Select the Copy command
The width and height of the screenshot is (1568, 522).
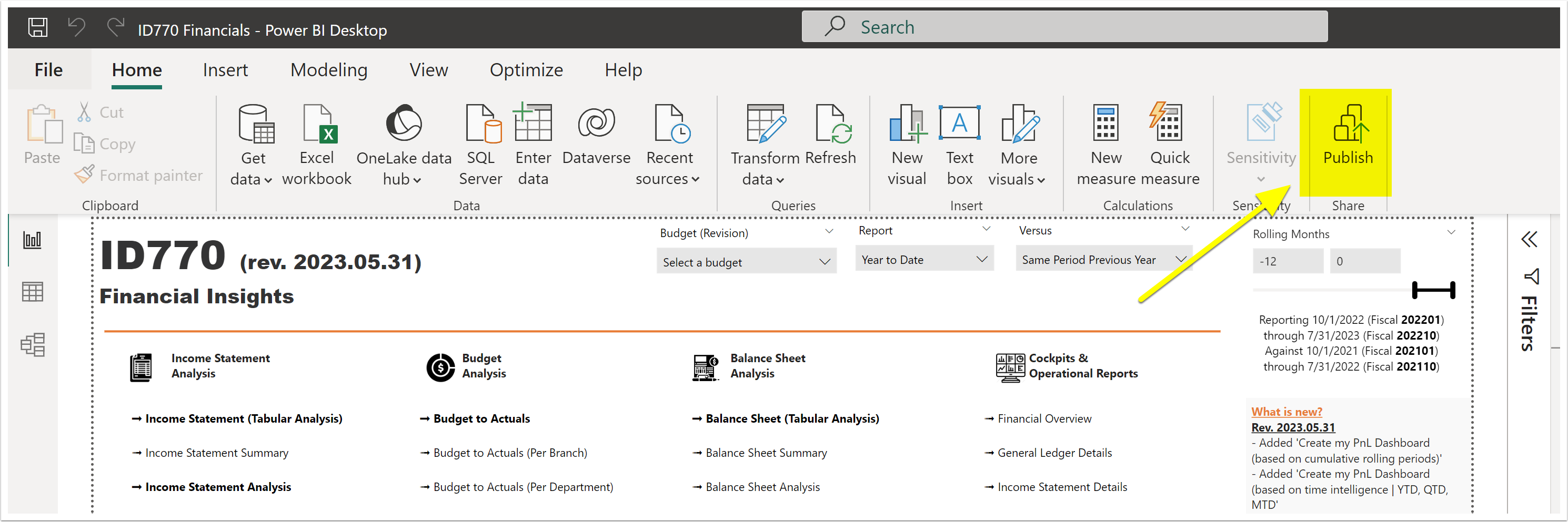[105, 144]
